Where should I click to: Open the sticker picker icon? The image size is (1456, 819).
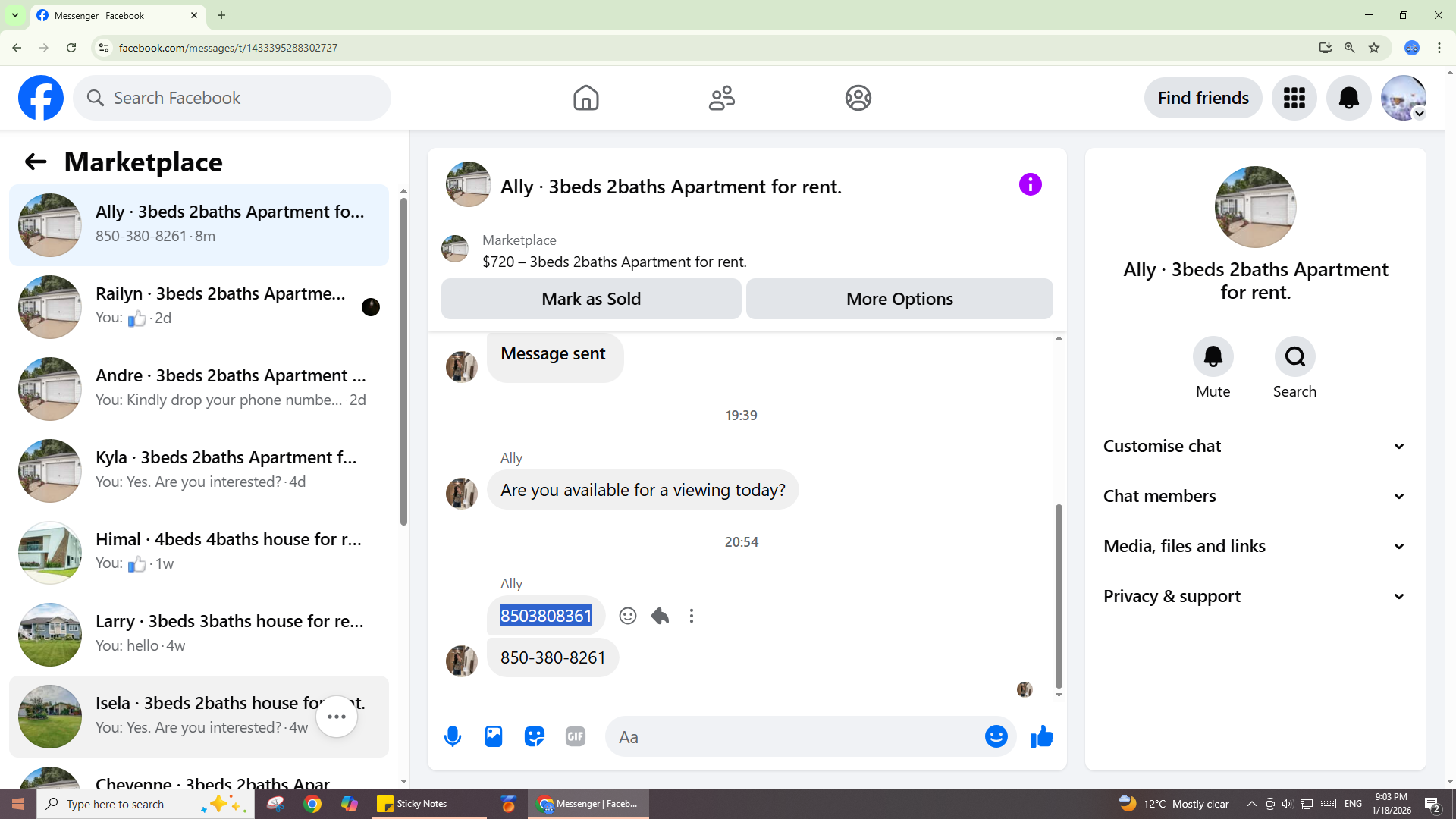535,736
